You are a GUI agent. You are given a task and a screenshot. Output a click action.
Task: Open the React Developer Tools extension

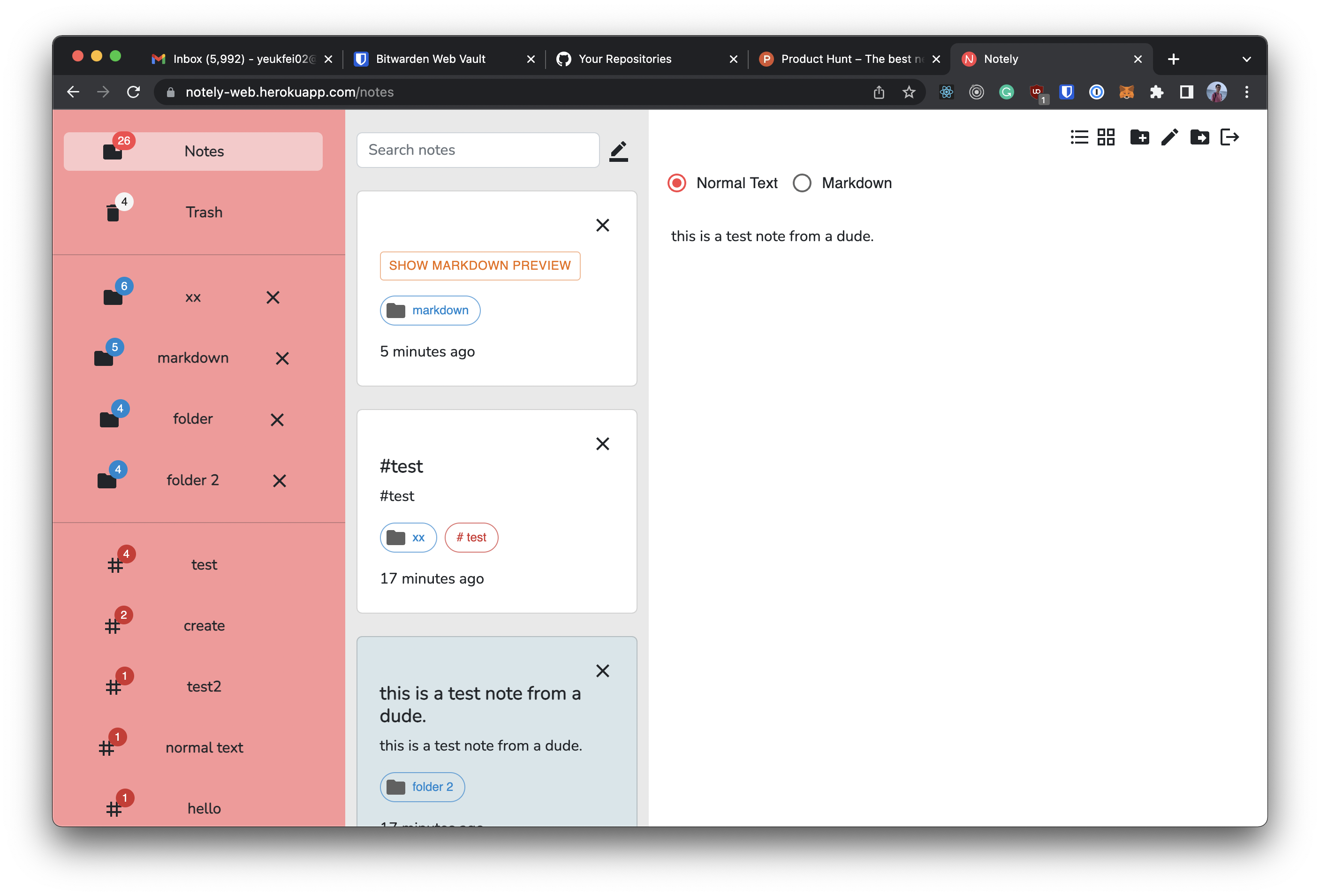tap(946, 92)
